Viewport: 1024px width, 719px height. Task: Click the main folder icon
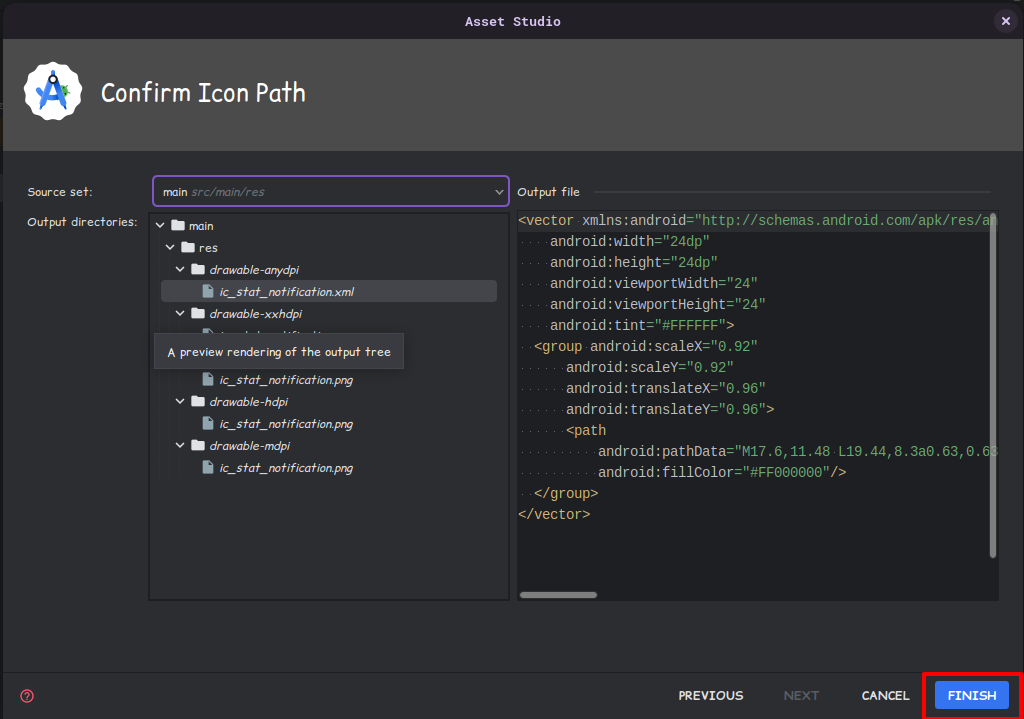(x=178, y=226)
